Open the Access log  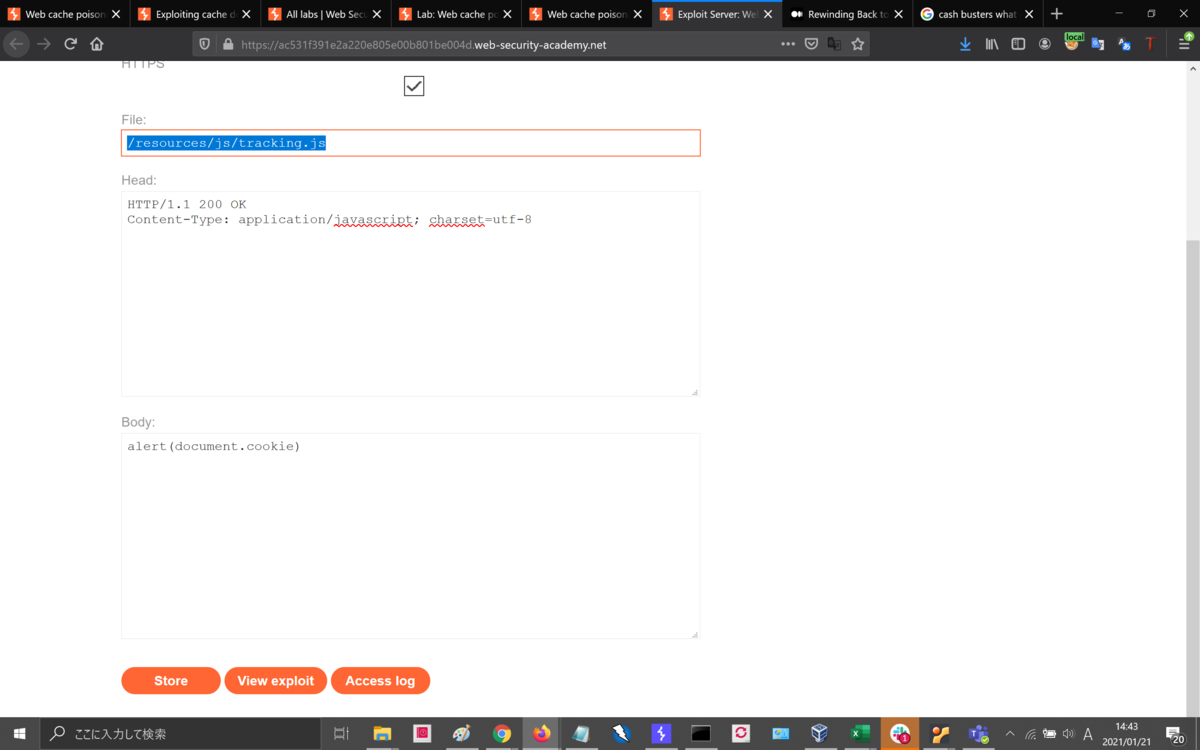[x=380, y=680]
